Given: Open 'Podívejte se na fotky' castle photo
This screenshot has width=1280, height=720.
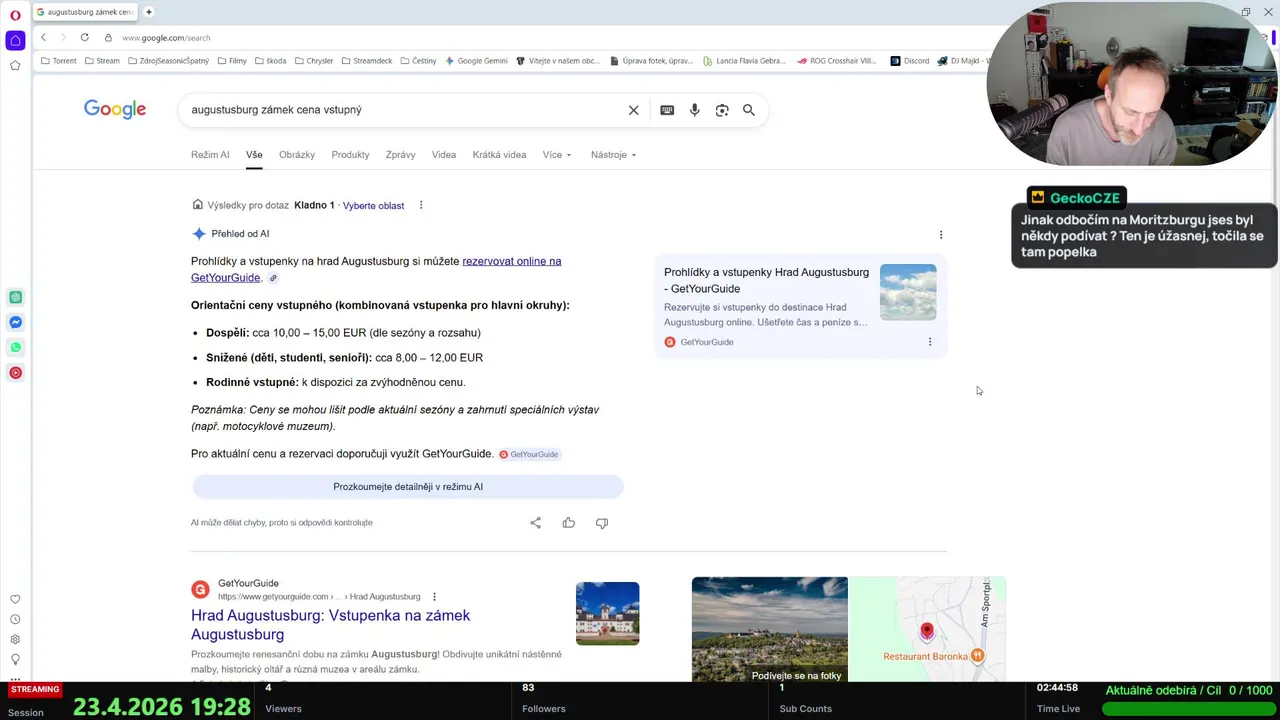Looking at the screenshot, I should click(769, 629).
